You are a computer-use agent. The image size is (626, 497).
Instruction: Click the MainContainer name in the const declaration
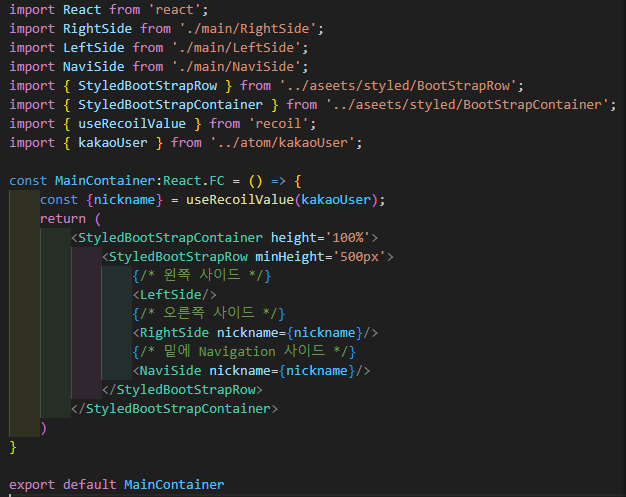point(105,181)
